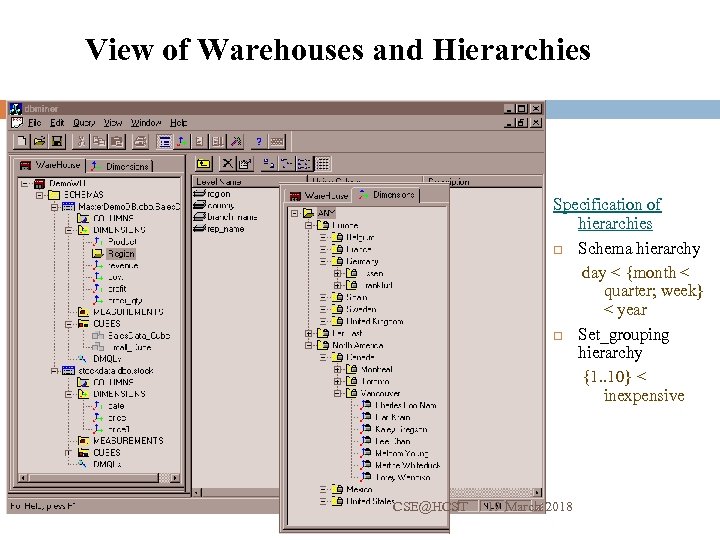
Task: Click the region level icon in list
Action: click(x=199, y=194)
